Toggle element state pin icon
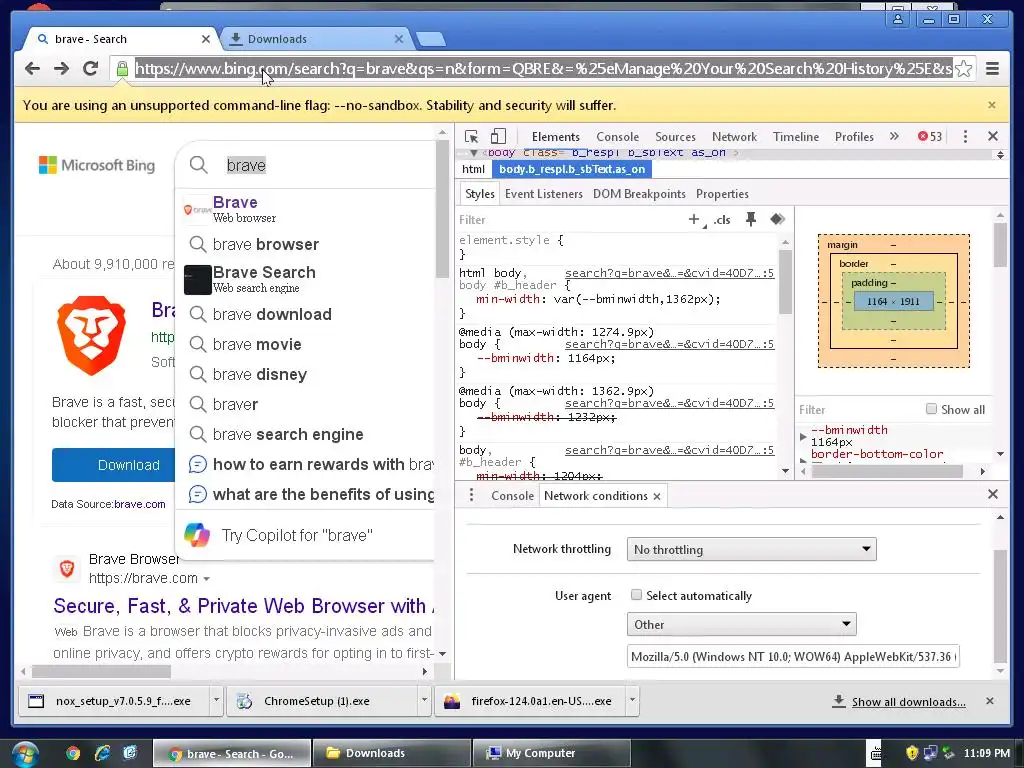The width and height of the screenshot is (1024, 768). click(751, 219)
